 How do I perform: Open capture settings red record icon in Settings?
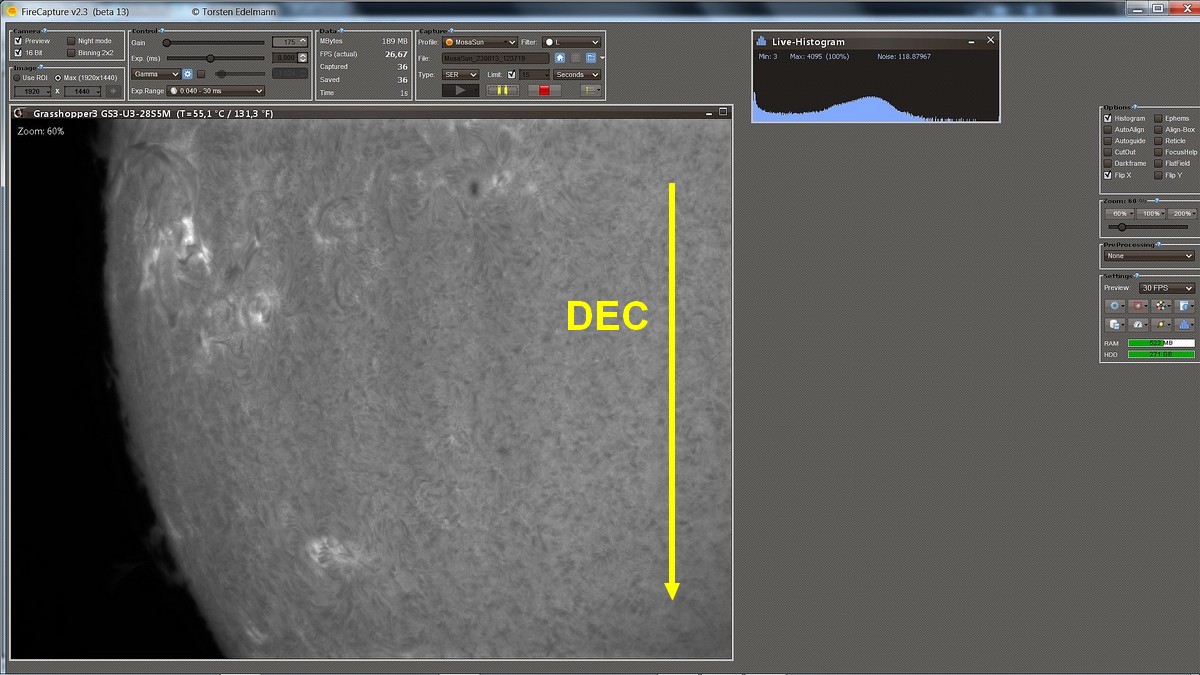click(x=1138, y=305)
